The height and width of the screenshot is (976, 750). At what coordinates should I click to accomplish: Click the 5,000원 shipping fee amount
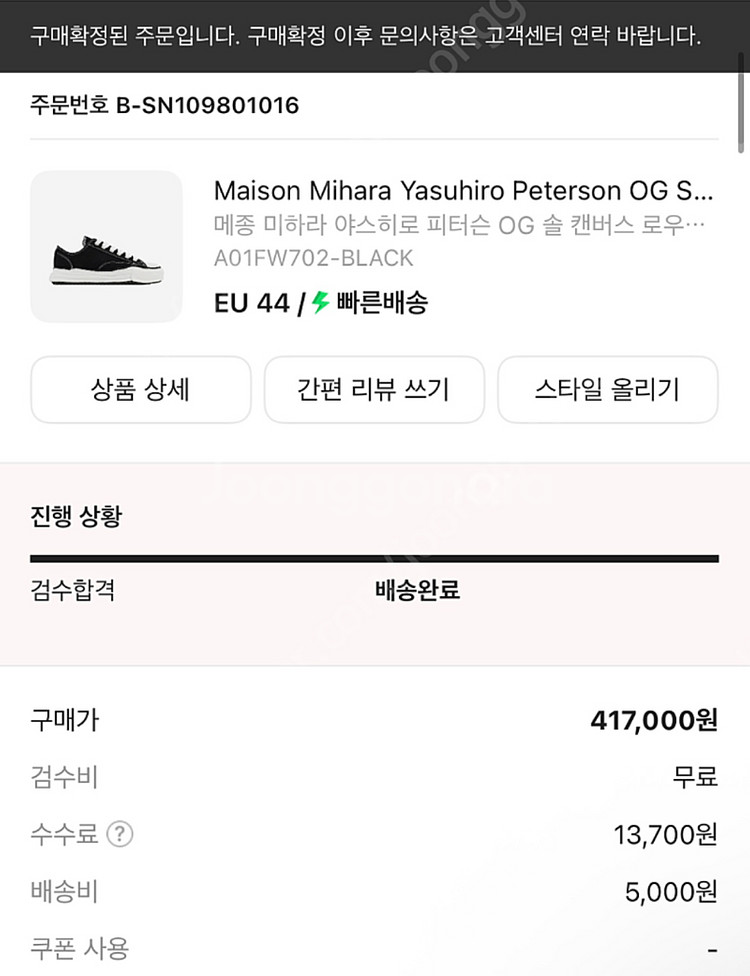(671, 892)
